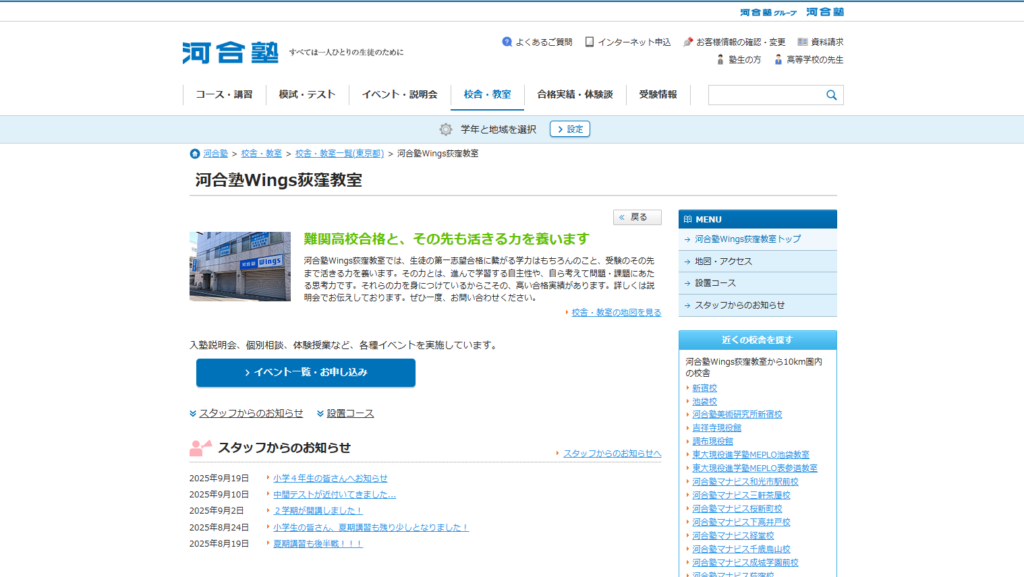
Task: Open the 校舎・教室 menu tab
Action: (x=487, y=95)
